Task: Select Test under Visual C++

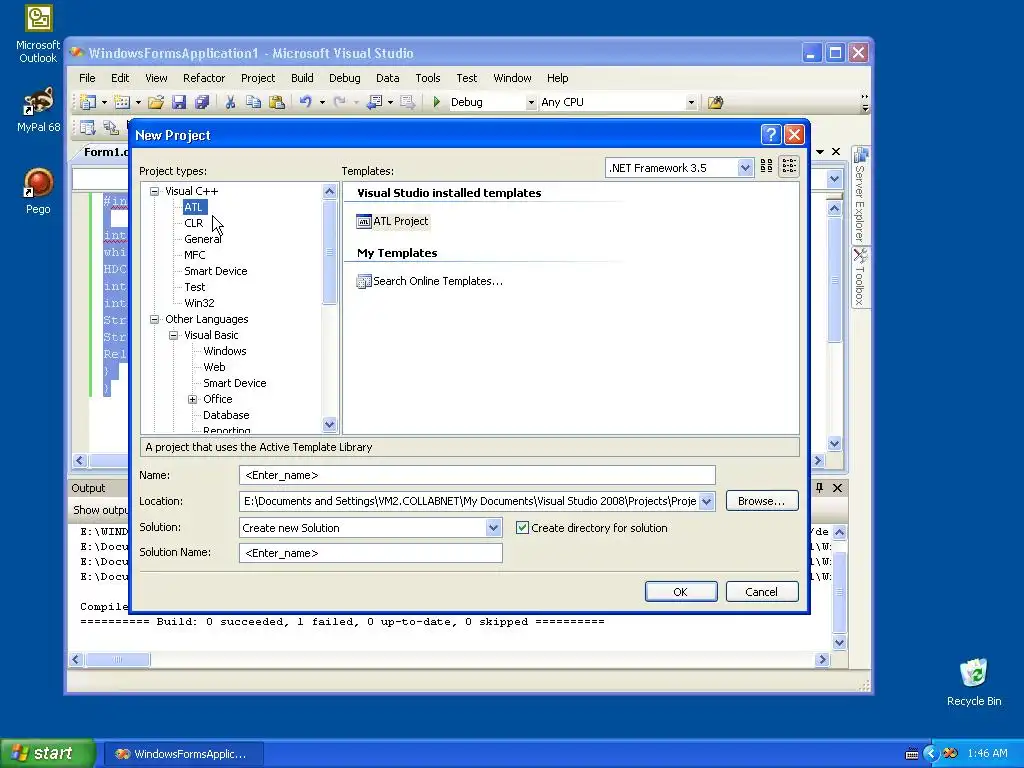Action: coord(195,287)
